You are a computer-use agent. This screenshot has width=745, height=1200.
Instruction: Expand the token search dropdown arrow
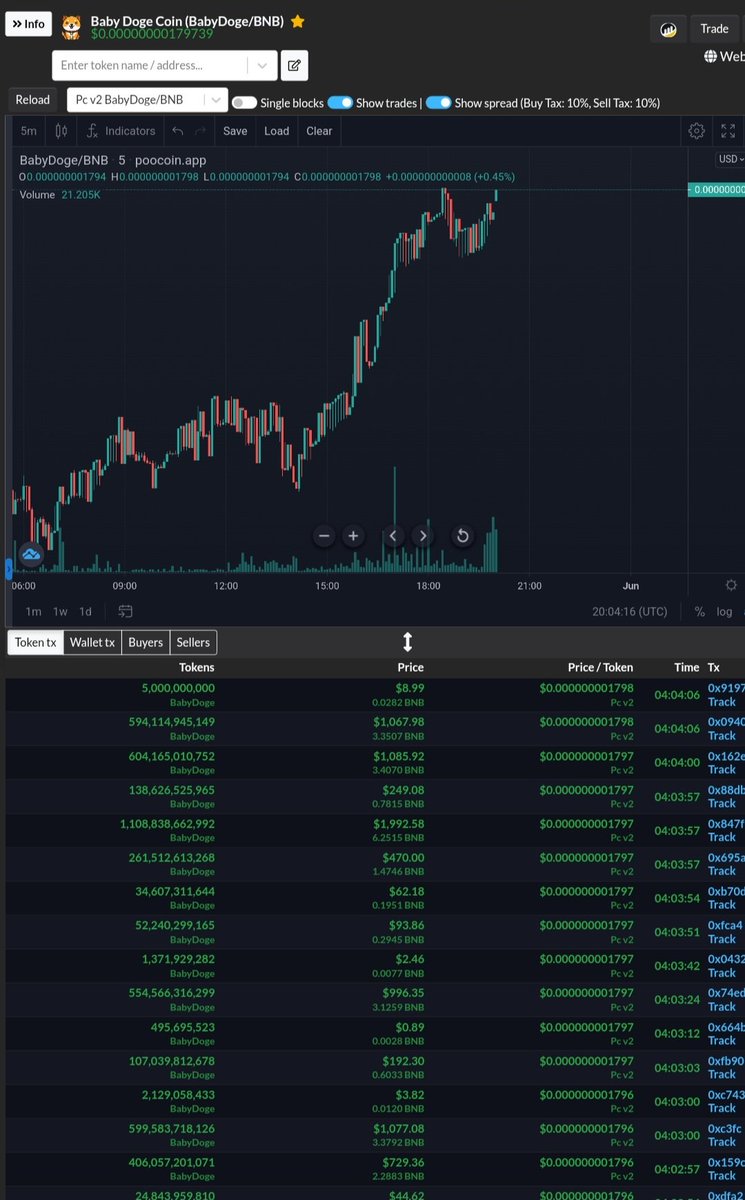[263, 65]
